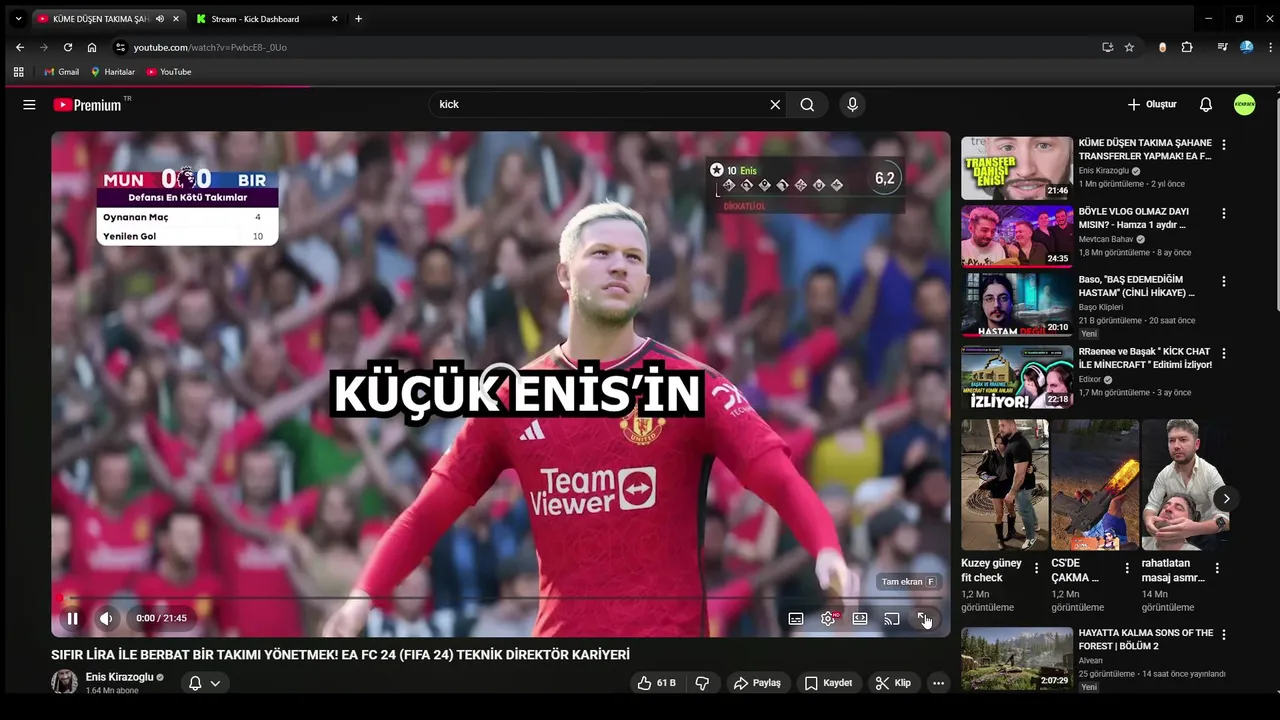Open tab search dropdown arrow
The height and width of the screenshot is (720, 1280).
[x=18, y=19]
